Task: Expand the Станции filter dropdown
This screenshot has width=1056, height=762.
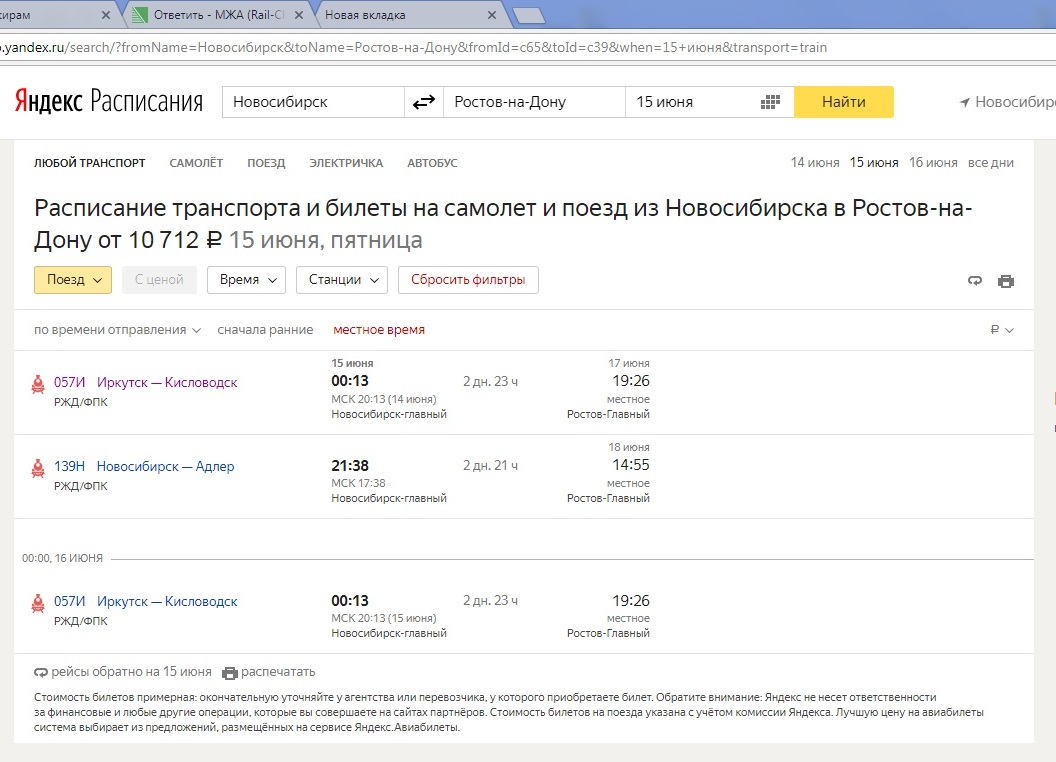Action: pyautogui.click(x=342, y=280)
